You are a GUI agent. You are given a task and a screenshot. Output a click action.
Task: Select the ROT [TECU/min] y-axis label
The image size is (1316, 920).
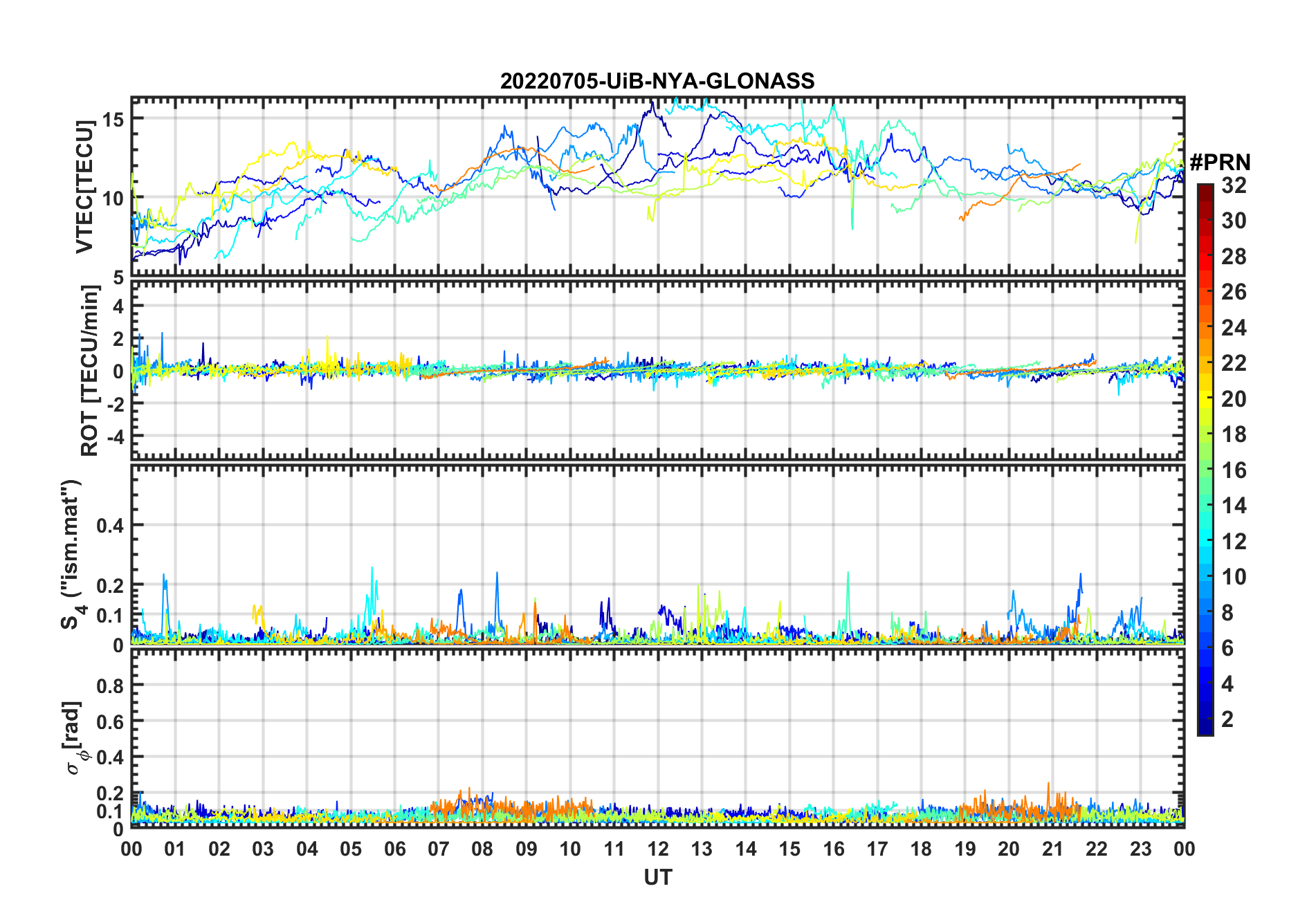point(89,371)
